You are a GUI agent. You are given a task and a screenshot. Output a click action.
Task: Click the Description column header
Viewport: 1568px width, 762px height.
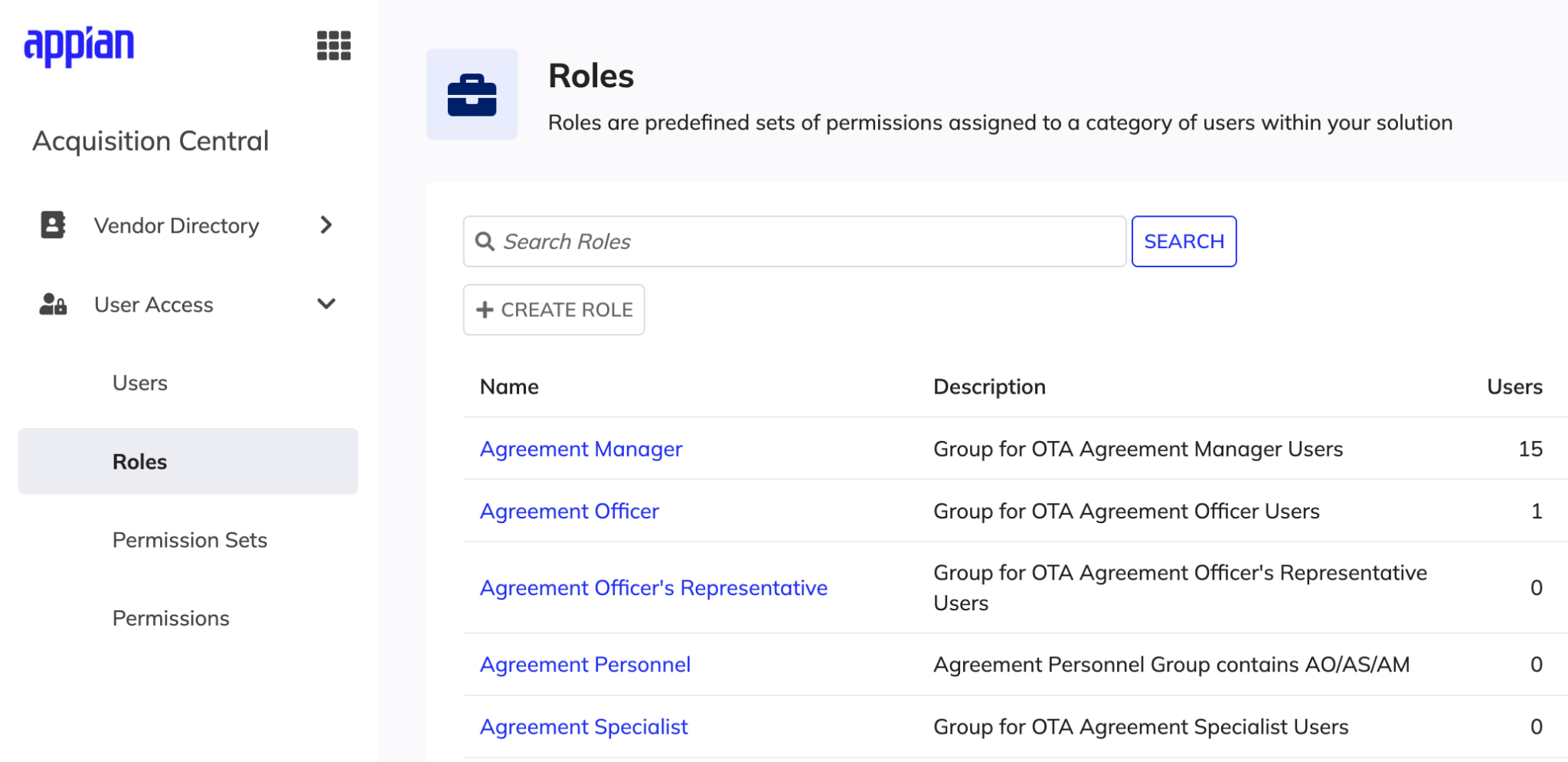coord(989,387)
